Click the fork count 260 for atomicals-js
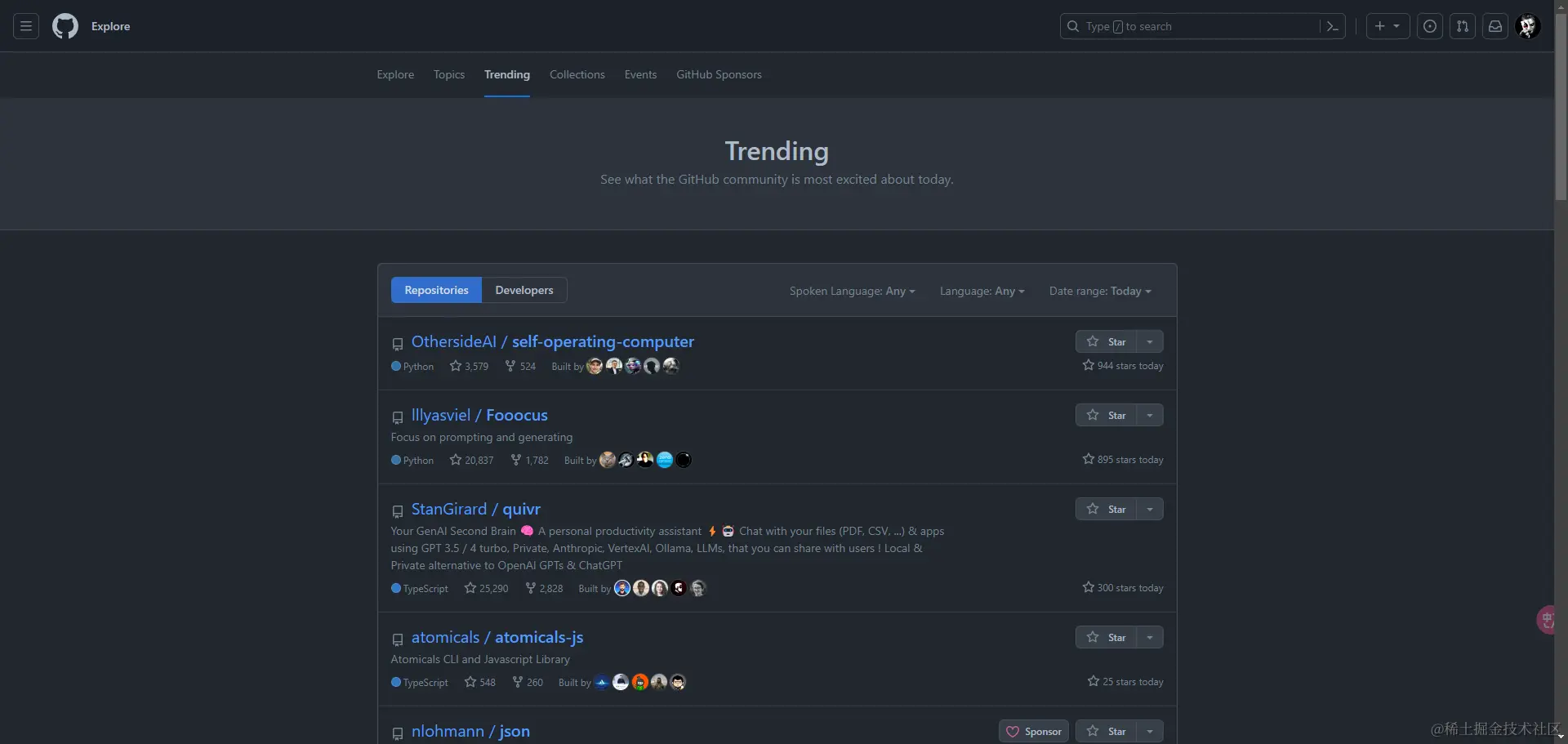The image size is (1568, 744). click(x=528, y=683)
